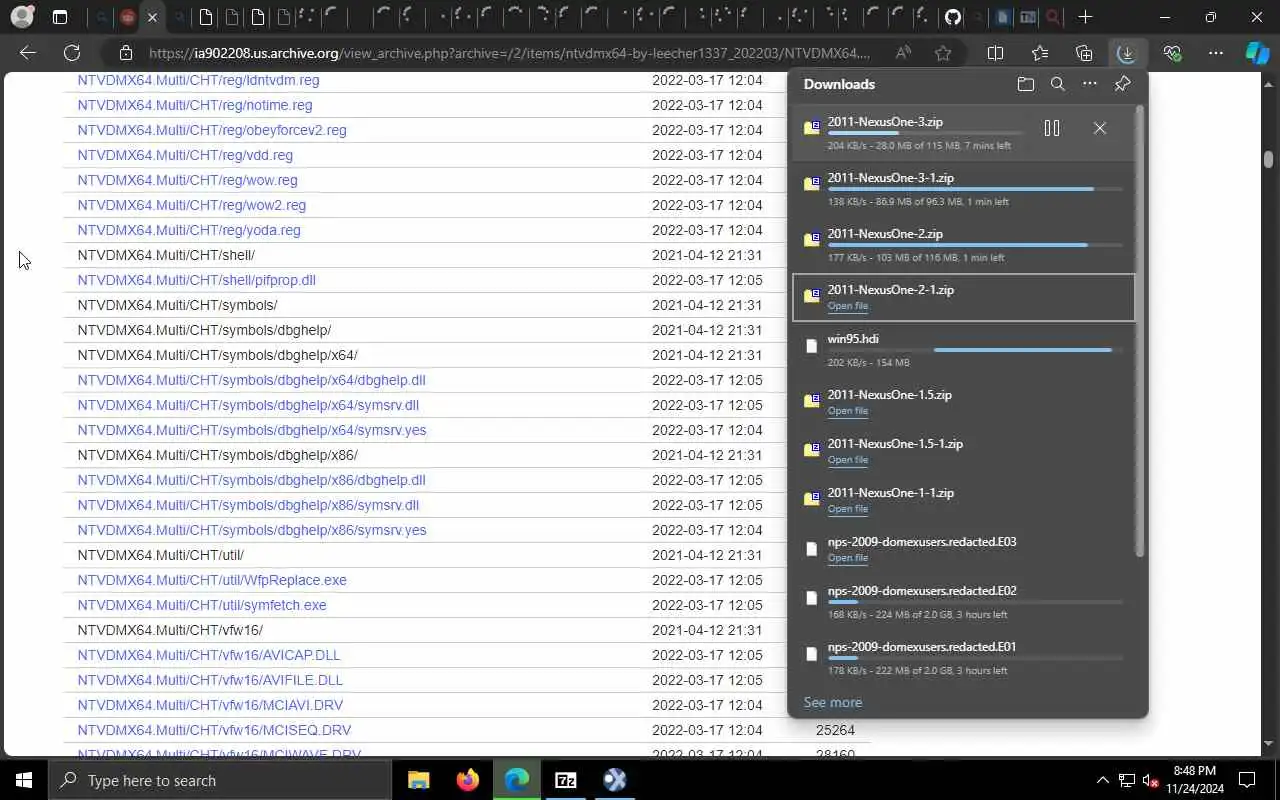Open split screen view

coord(995,53)
